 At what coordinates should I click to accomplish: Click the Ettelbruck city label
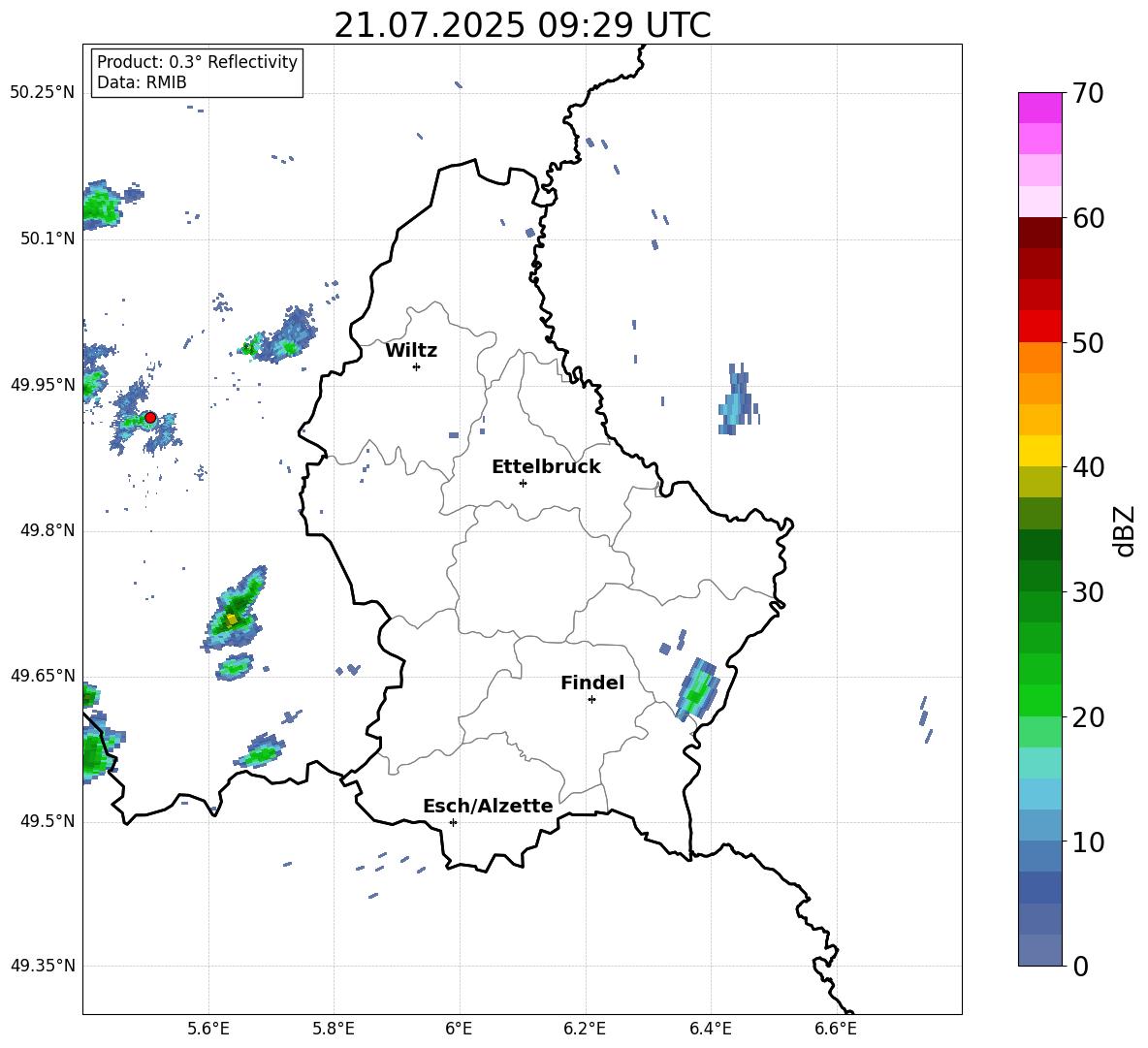(x=546, y=467)
